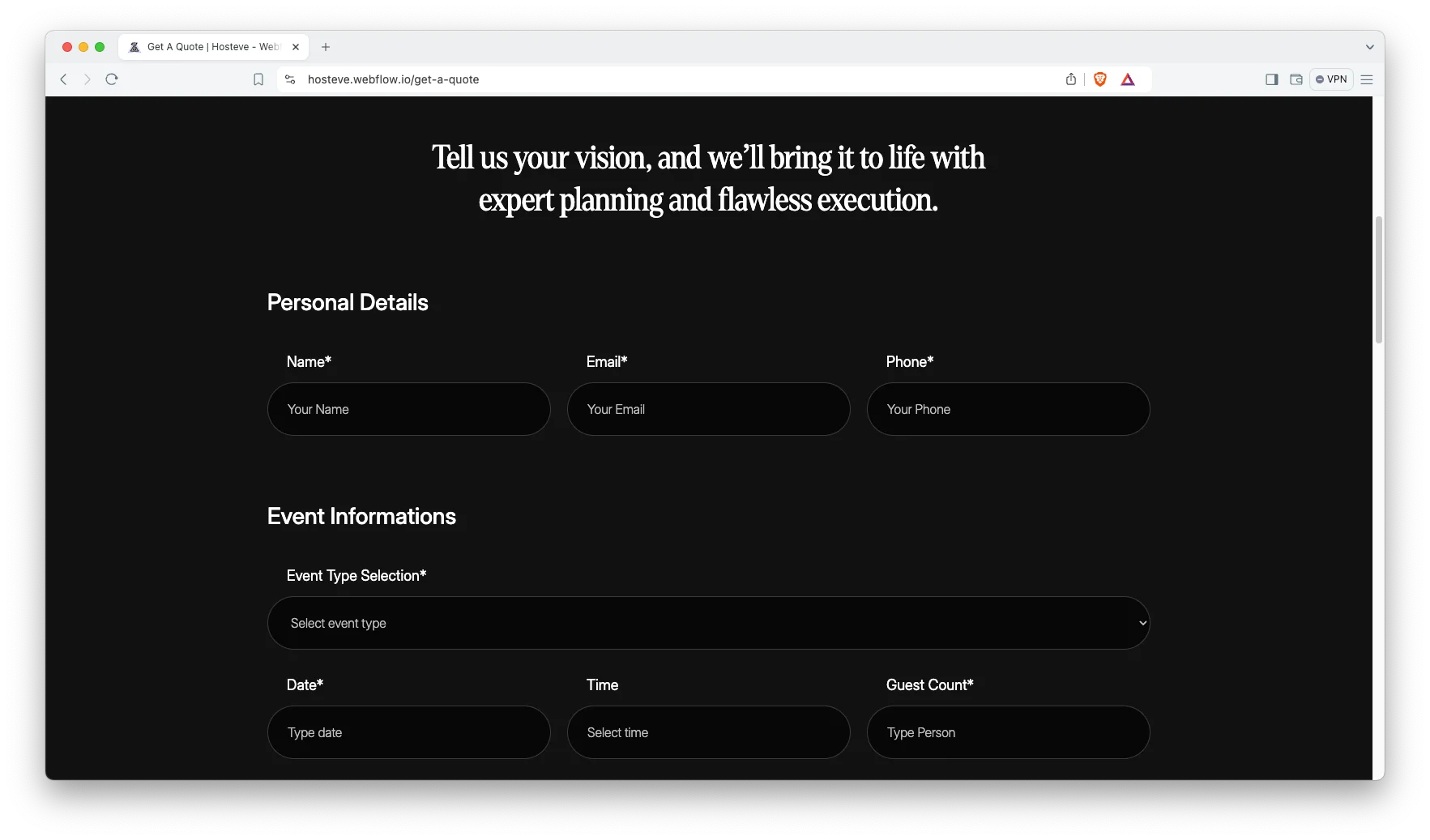1430x840 pixels.
Task: Click the page vertical scrollbar thumb
Action: pyautogui.click(x=1378, y=279)
